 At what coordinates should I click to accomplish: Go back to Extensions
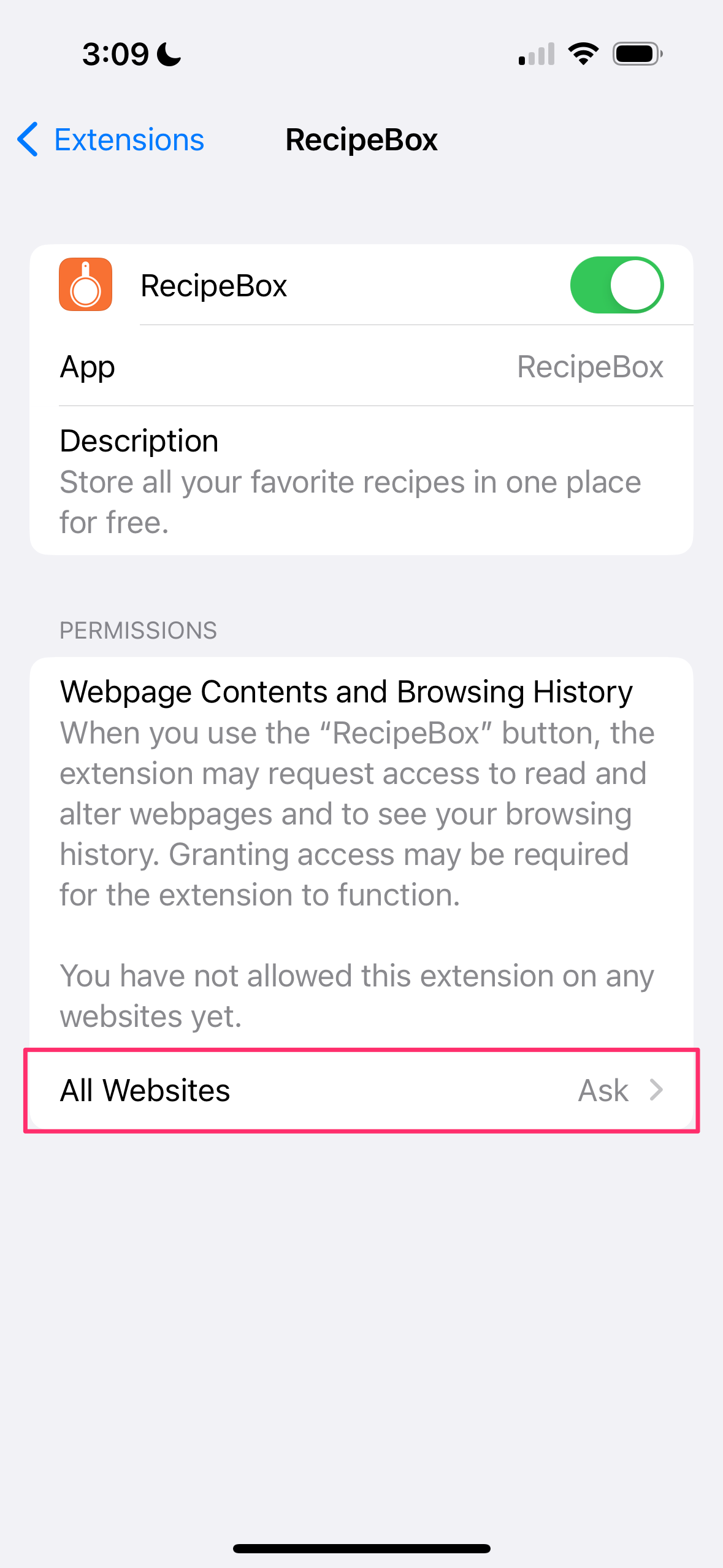coord(111,139)
